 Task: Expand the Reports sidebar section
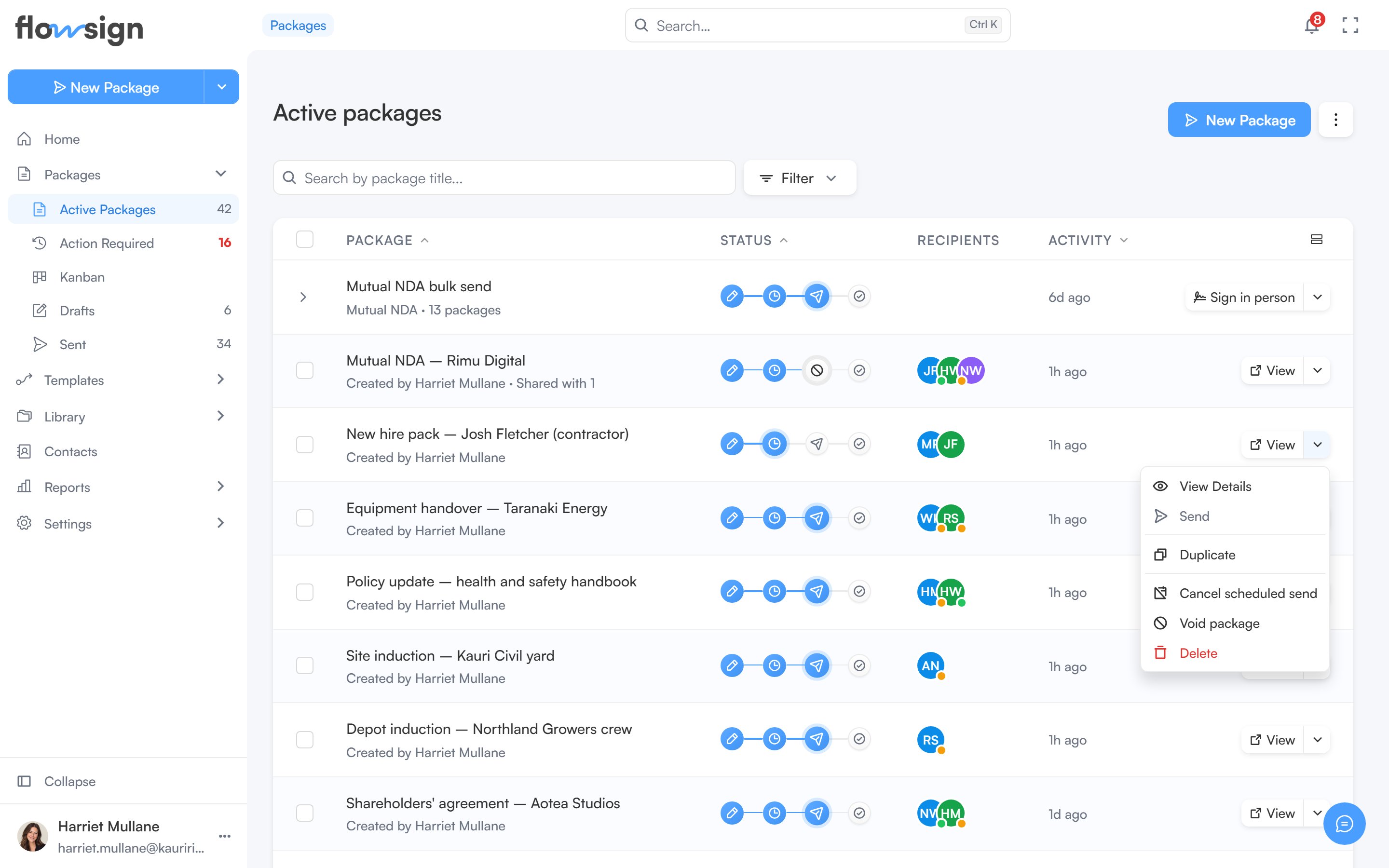pos(221,486)
